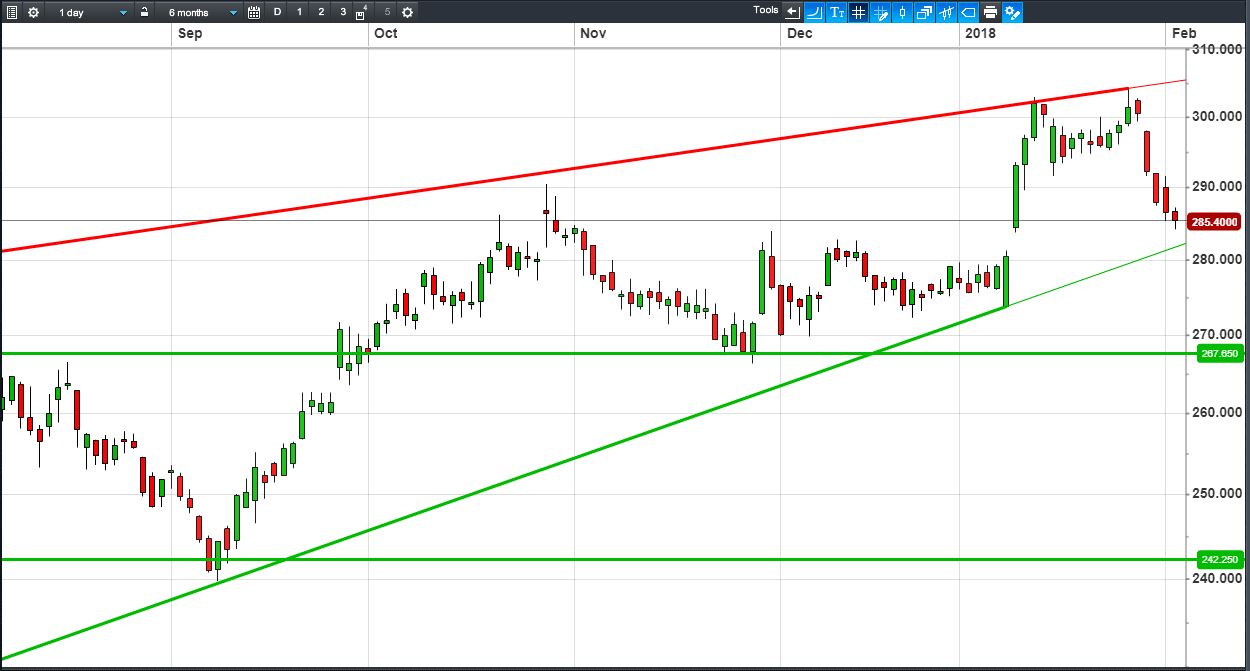The width and height of the screenshot is (1250, 671).
Task: Click the 240.000 price axis label
Action: tap(1219, 579)
